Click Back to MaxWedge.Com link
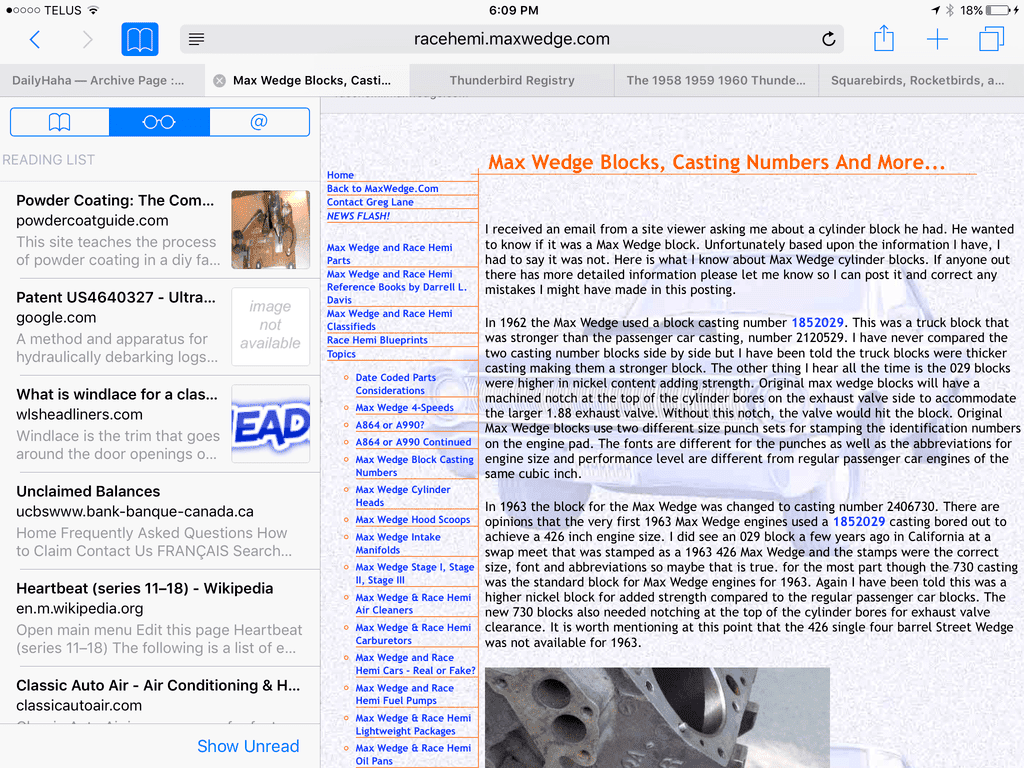This screenshot has width=1024, height=768. (383, 188)
